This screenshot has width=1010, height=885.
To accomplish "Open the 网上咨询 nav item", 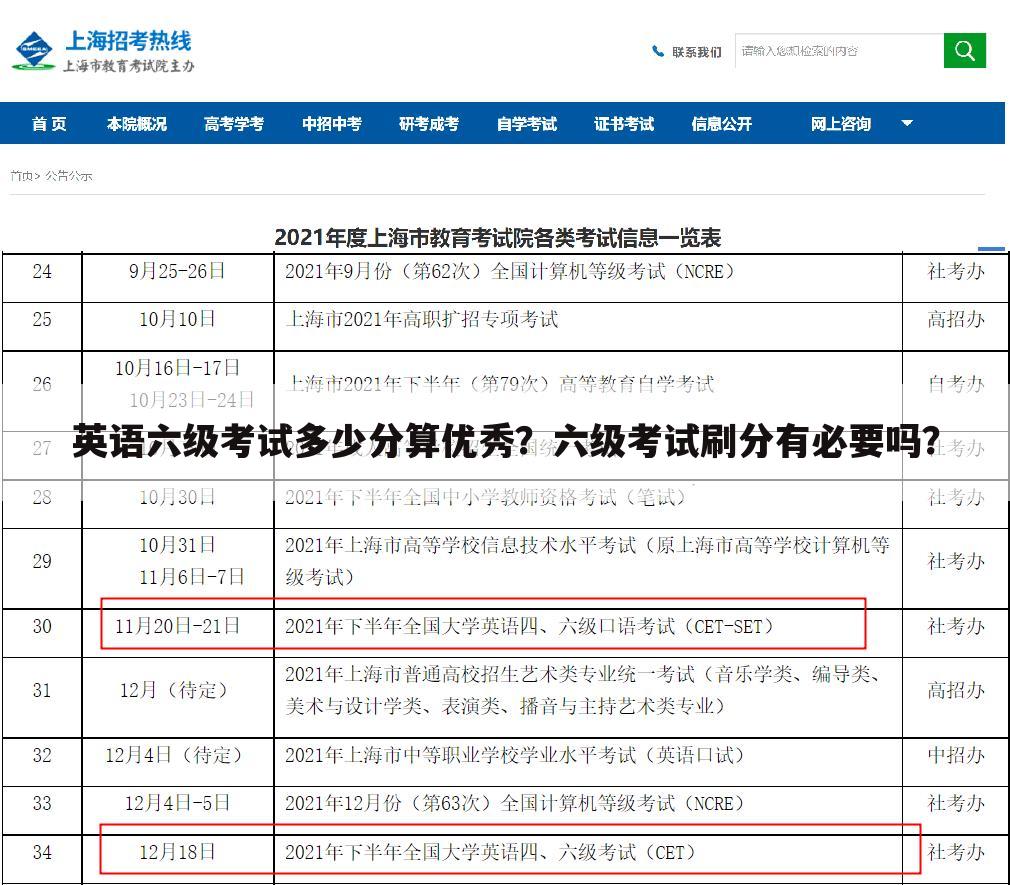I will 841,123.
